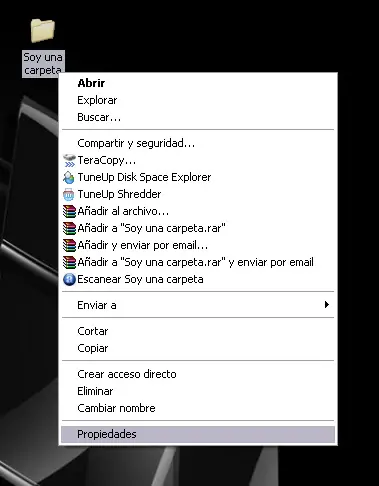Screen dimensions: 379x486
Task: Choose 'Añadir a "Soy una carpeta.rar"' entry
Action: 198,228
